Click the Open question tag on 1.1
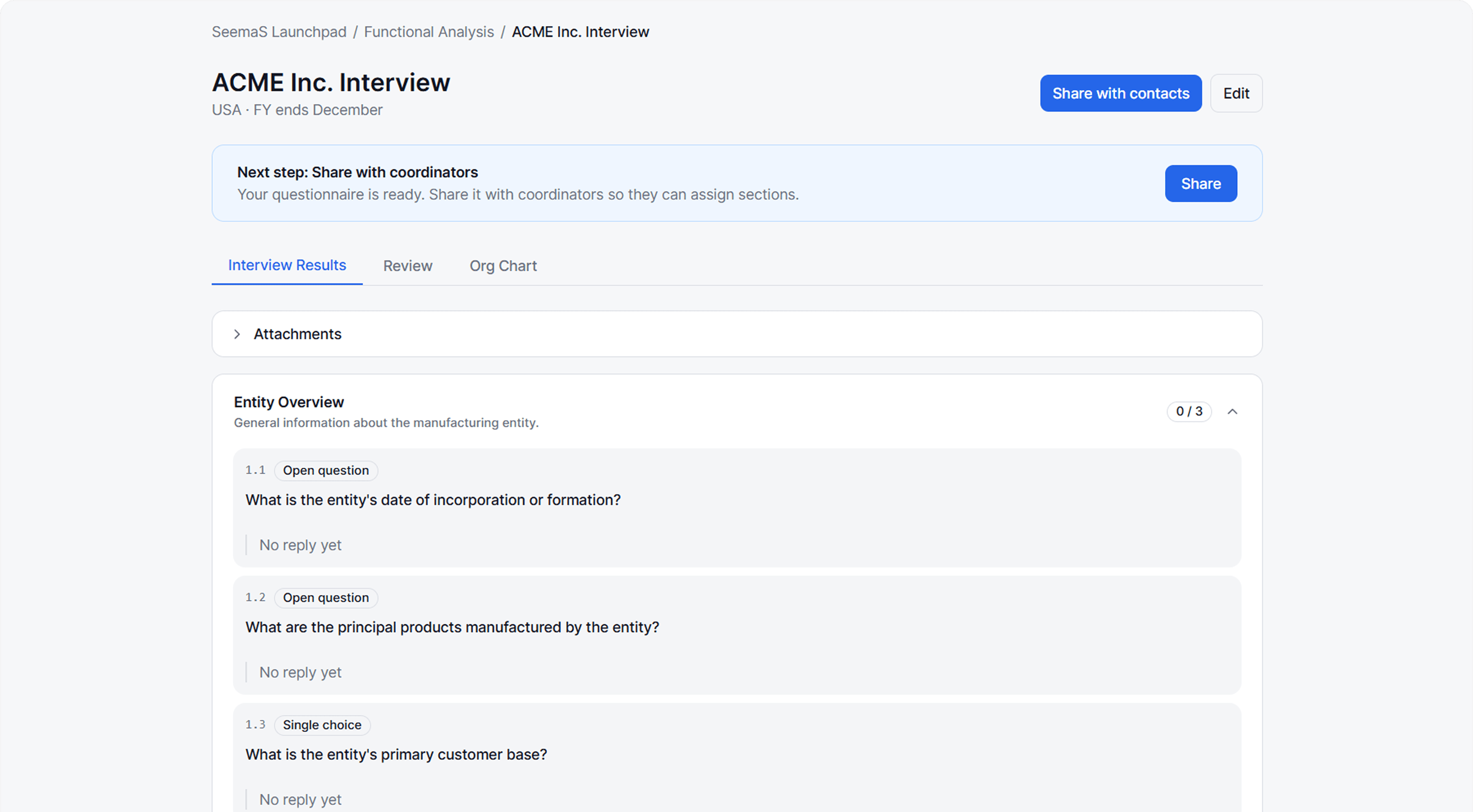This screenshot has width=1473, height=812. click(326, 471)
